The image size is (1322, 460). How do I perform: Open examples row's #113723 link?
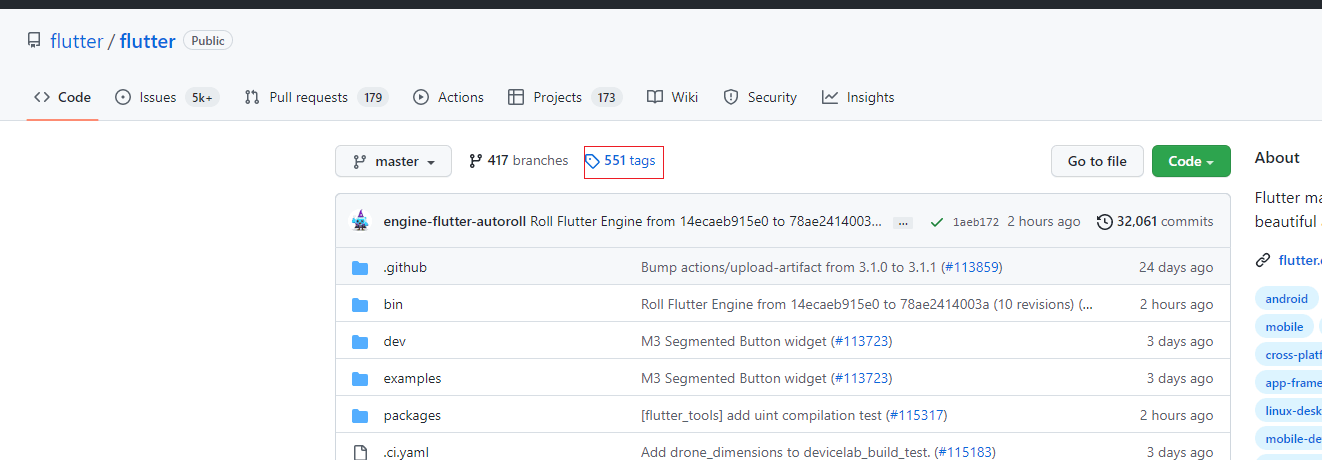tap(860, 378)
